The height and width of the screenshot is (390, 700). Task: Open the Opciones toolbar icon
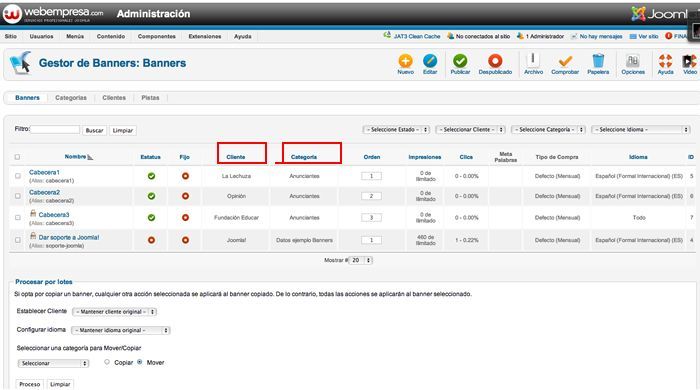click(x=633, y=61)
